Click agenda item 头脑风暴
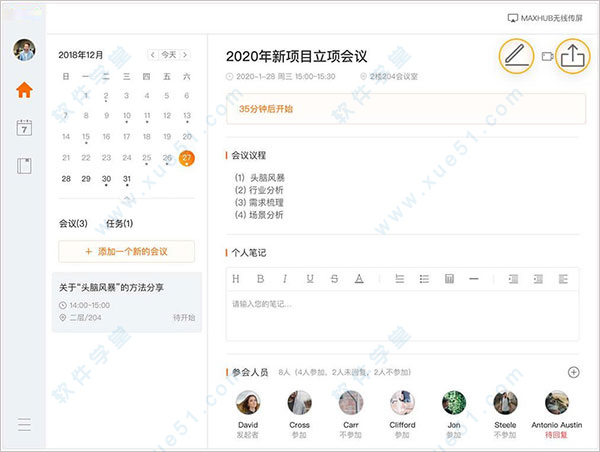Viewport: 600px width, 452px height. pos(259,178)
